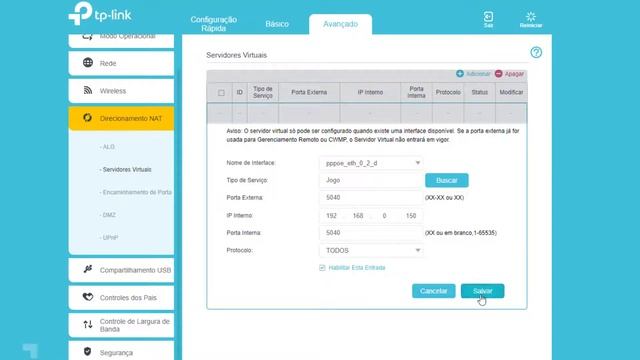Image resolution: width=640 pixels, height=360 pixels.
Task: Click the IP Interno last octet 150
Action: coord(411,216)
